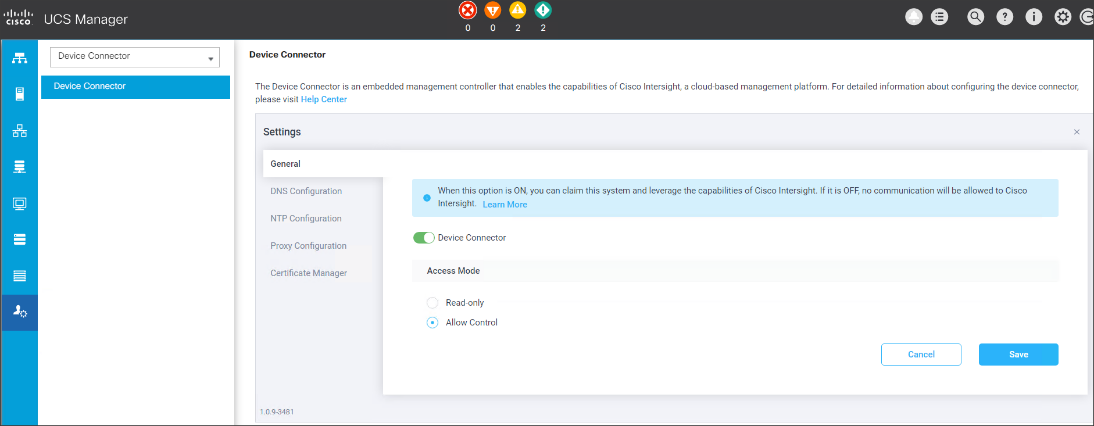Screen dimensions: 1094x426
Task: Open the Chassis list icon in sidebar
Action: click(20, 276)
